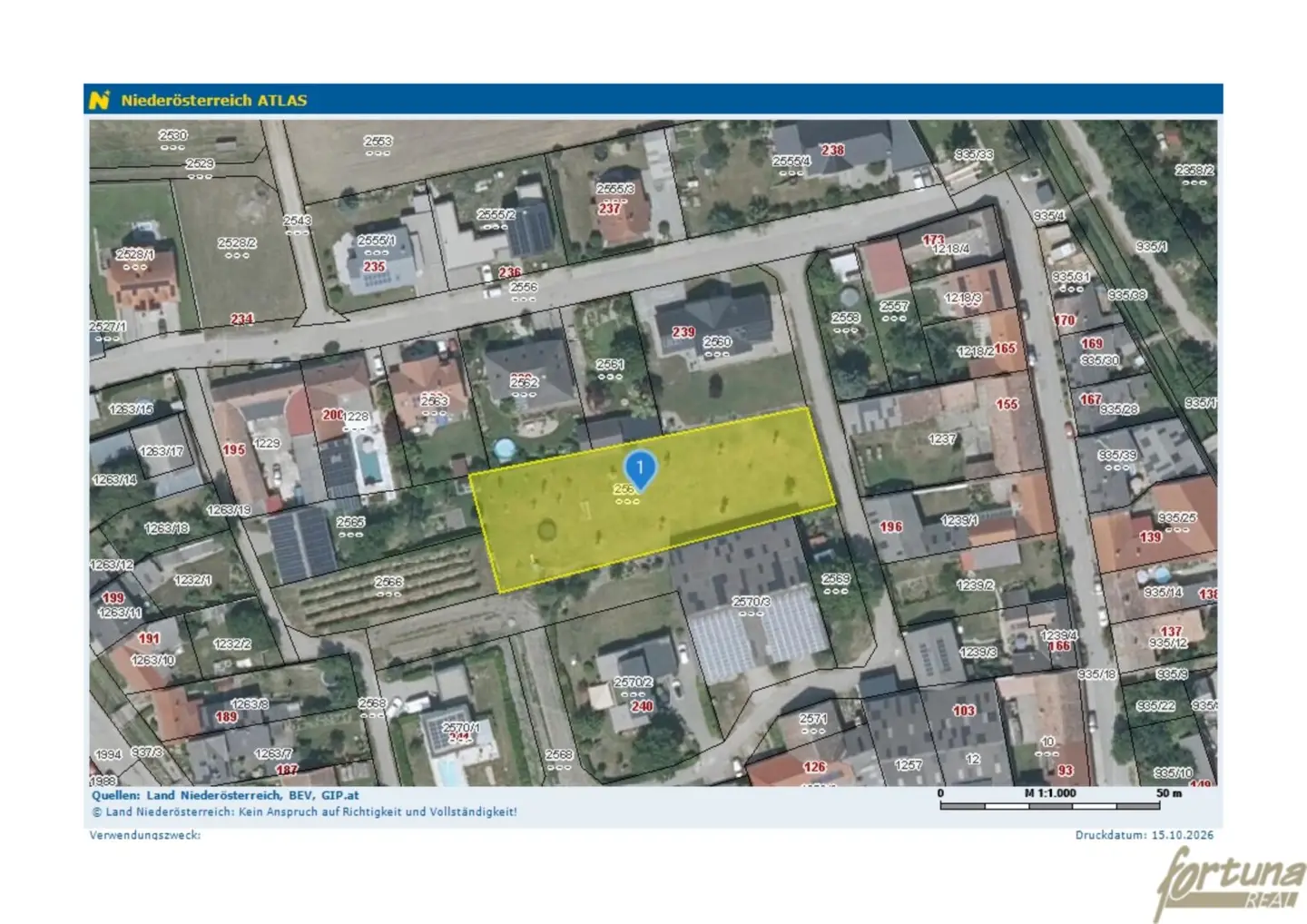1307x924 pixels.
Task: Click house number 195 label
Action: (x=234, y=449)
